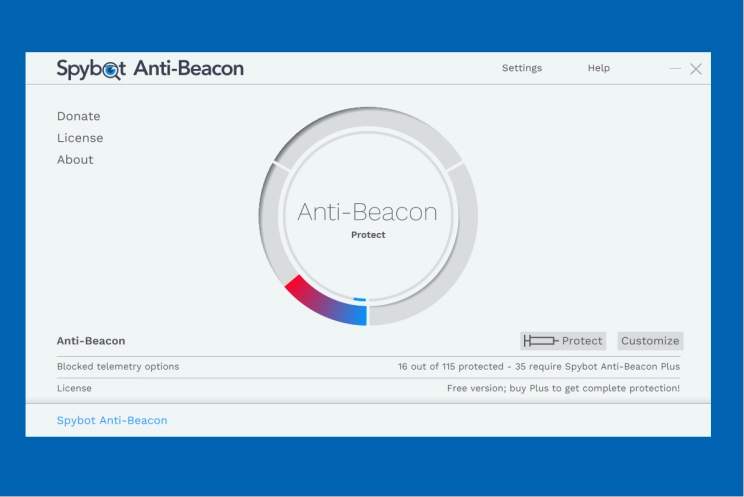Follow the Spybot Anti-Beacon footer link
The image size is (744, 497).
click(x=112, y=421)
